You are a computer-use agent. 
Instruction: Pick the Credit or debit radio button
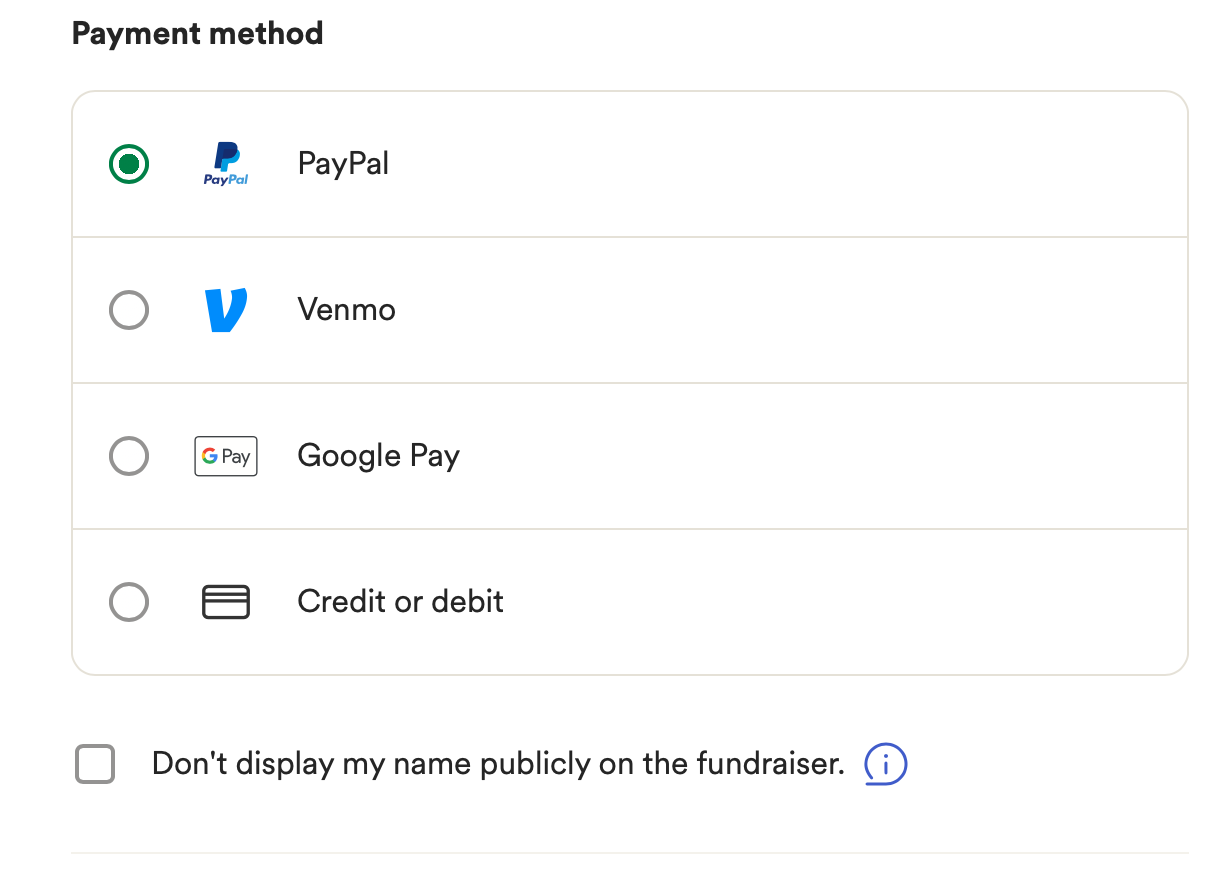[x=129, y=602]
